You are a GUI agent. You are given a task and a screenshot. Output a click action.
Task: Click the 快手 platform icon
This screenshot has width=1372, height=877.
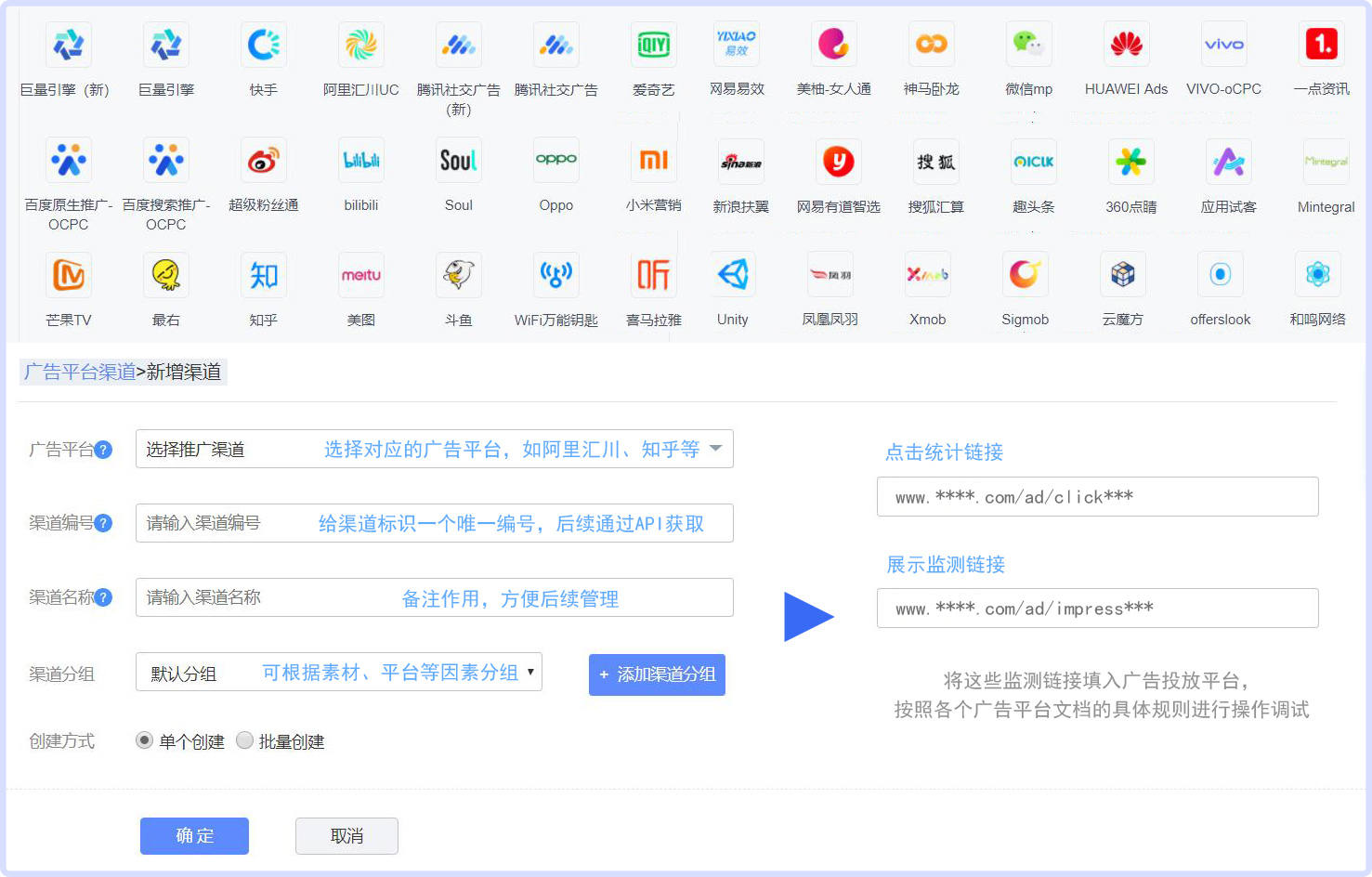(264, 45)
